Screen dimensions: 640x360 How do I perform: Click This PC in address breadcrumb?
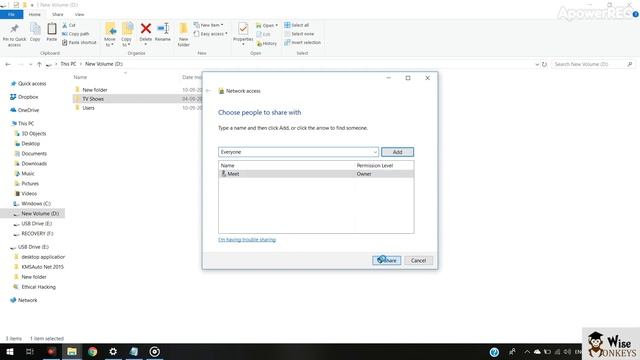point(68,64)
